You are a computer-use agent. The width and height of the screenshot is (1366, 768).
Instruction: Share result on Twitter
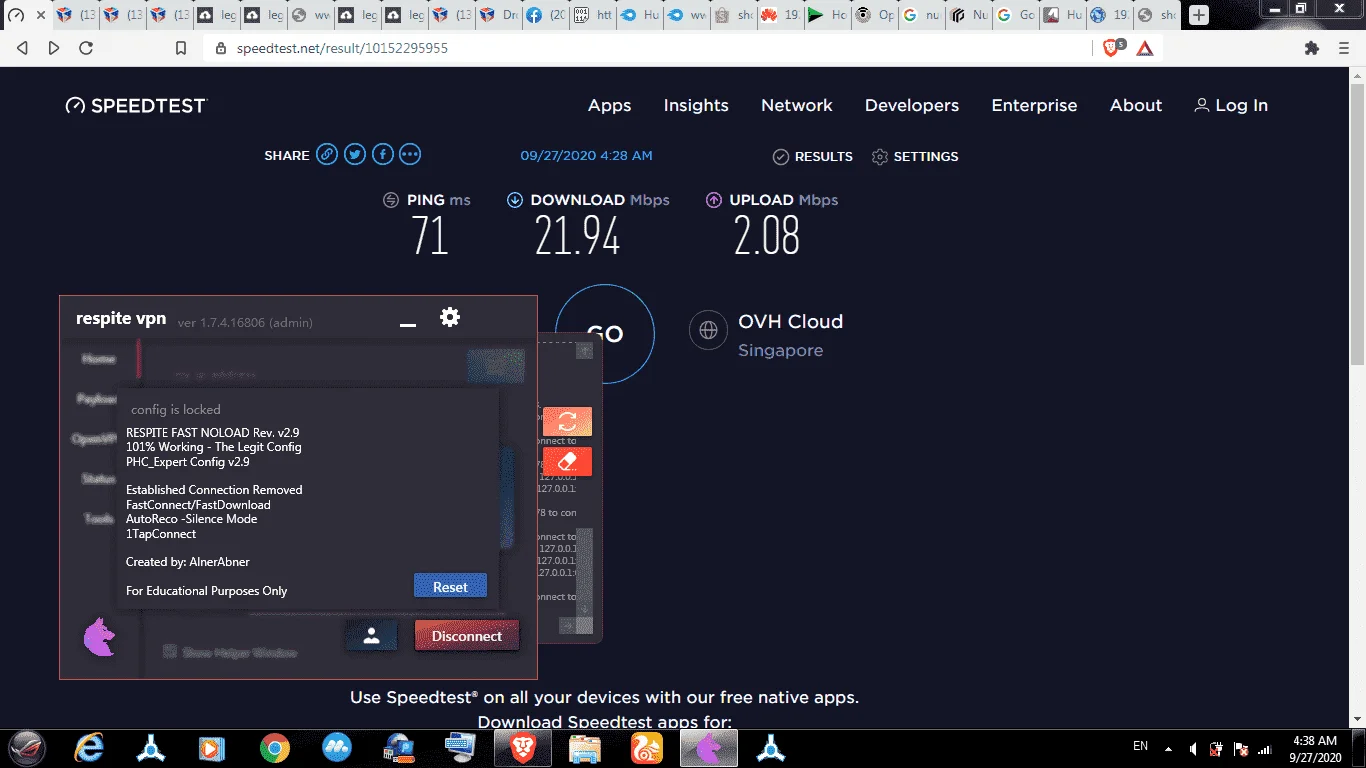[355, 155]
